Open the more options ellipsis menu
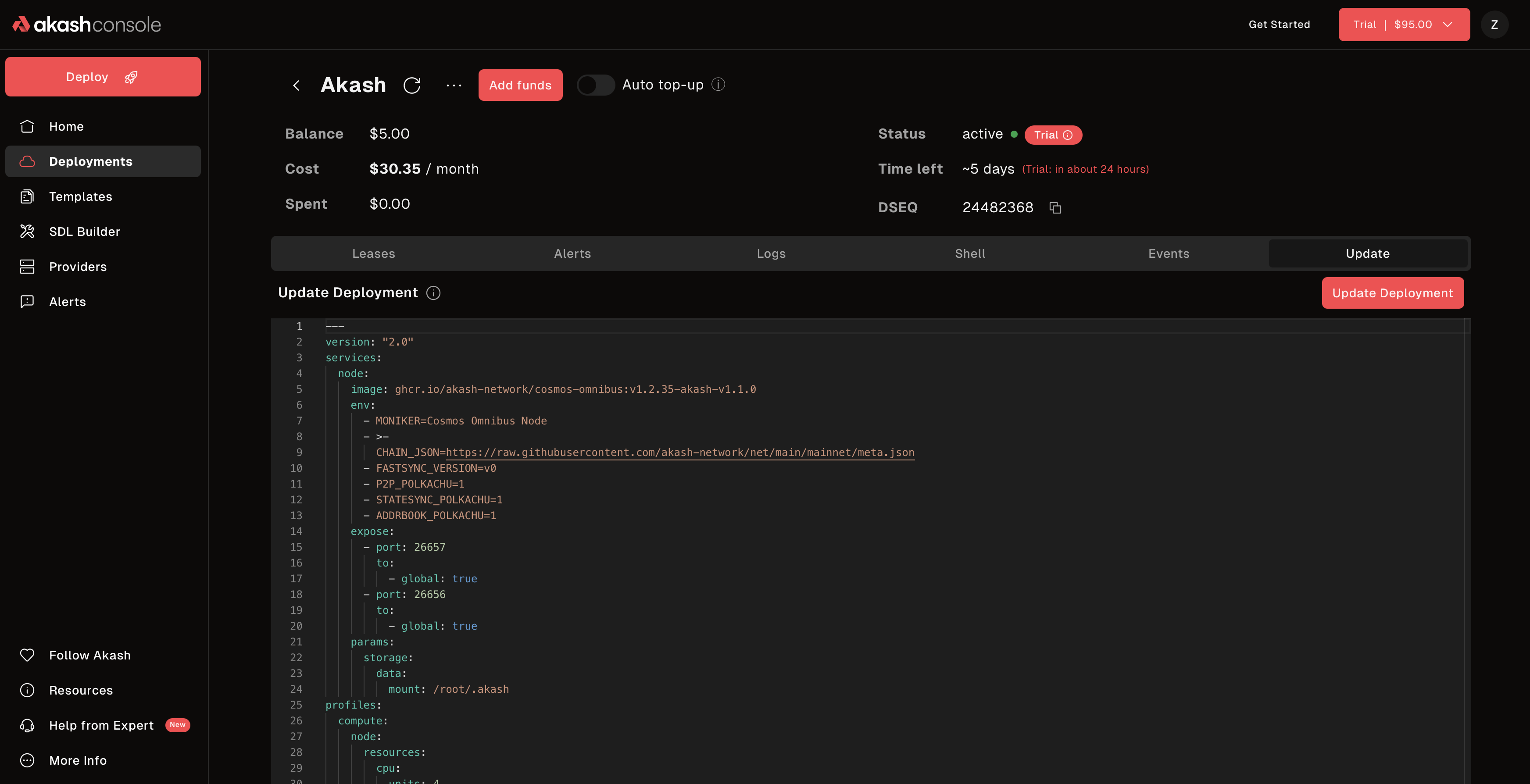 coord(454,85)
